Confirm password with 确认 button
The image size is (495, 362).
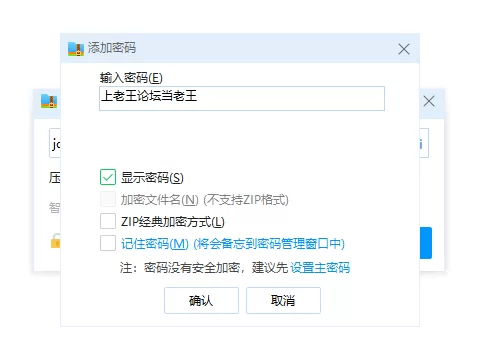pyautogui.click(x=201, y=300)
